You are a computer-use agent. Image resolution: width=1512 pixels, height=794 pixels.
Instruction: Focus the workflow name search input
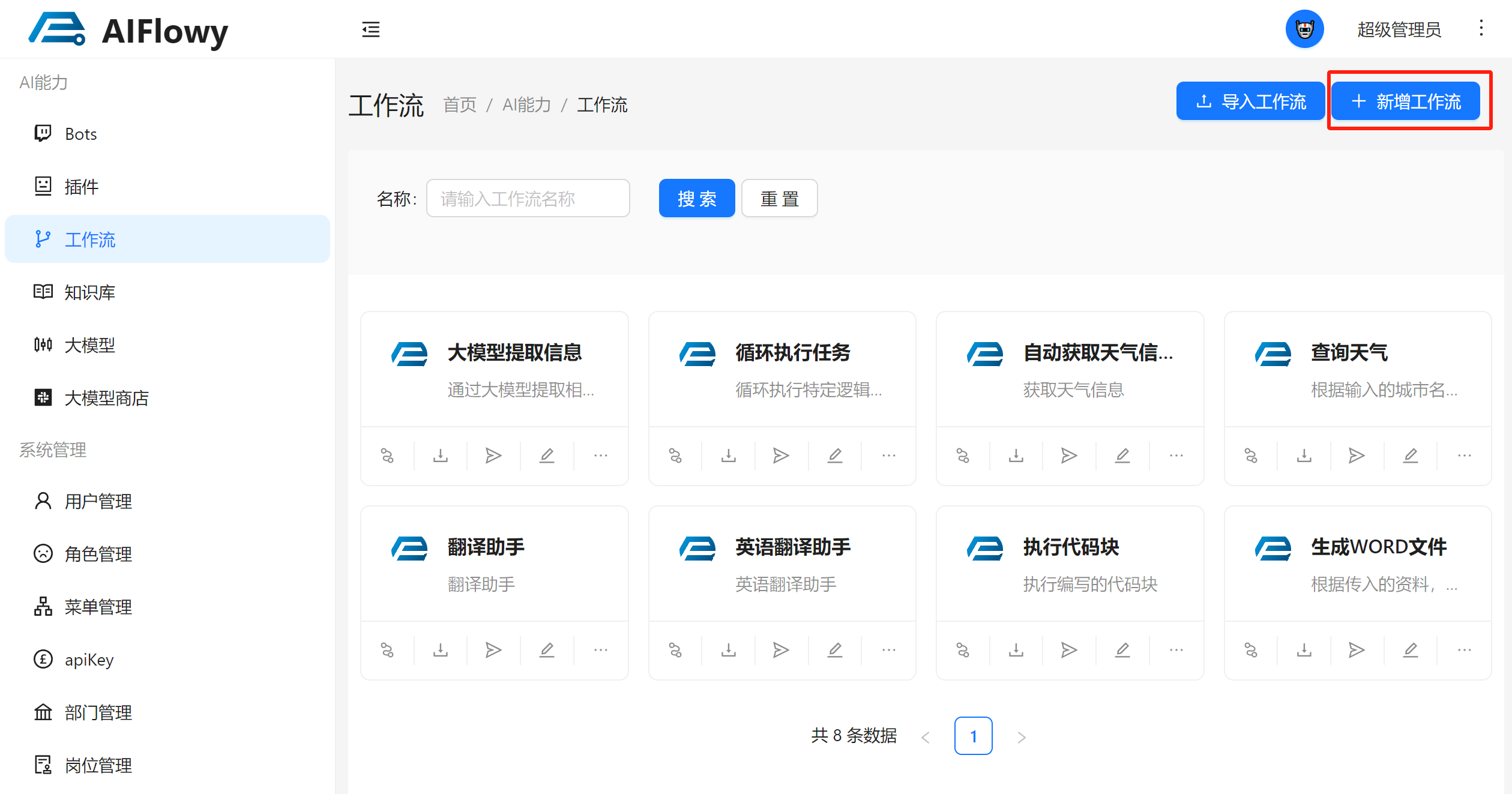[x=528, y=198]
